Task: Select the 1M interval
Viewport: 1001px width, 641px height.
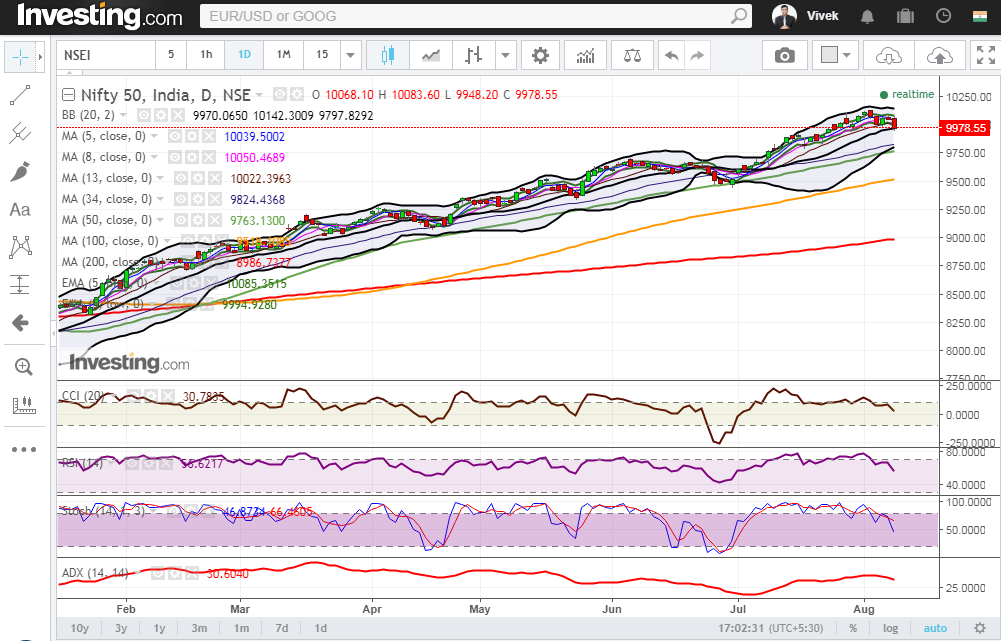Action: coord(283,55)
